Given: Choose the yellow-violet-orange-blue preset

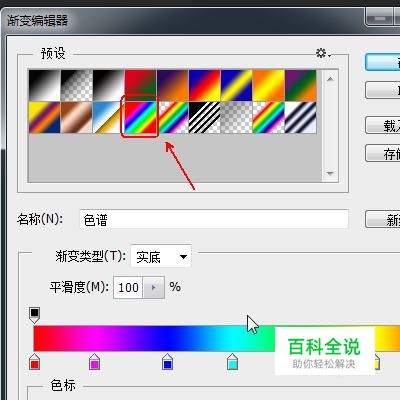Looking at the screenshot, I should click(45, 117).
